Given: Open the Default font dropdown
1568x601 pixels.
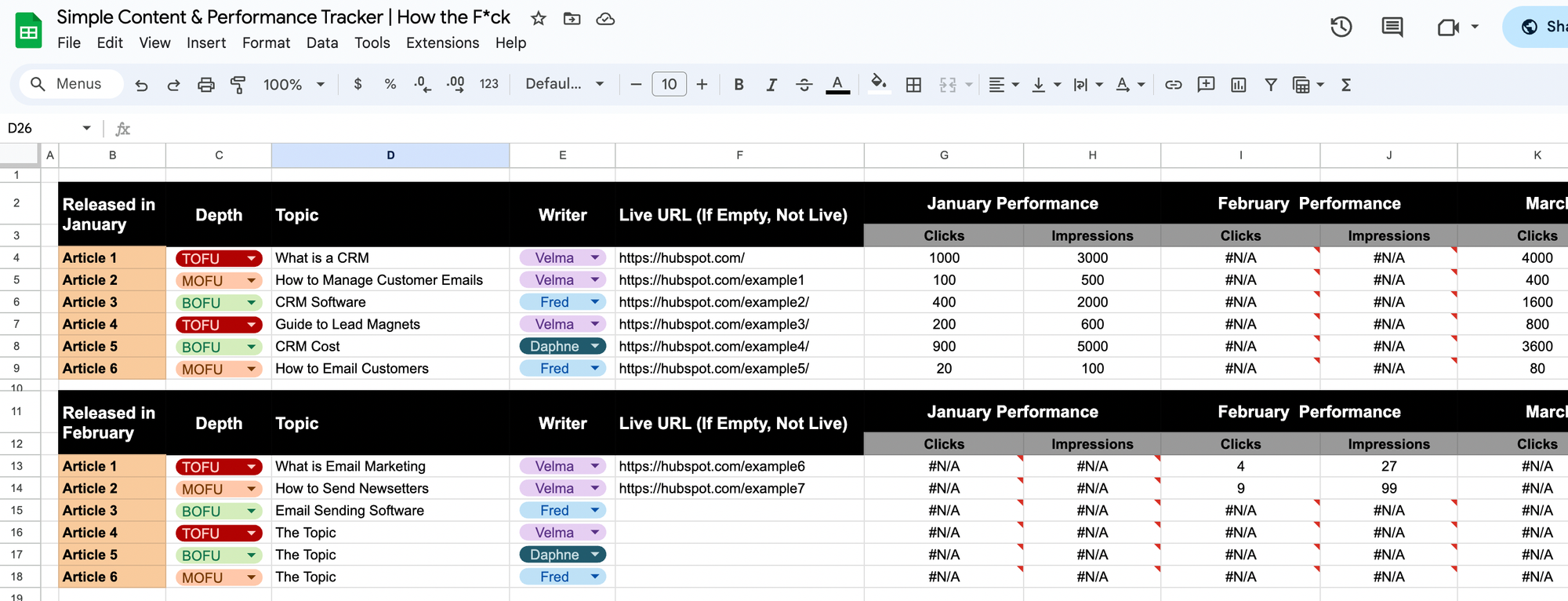Looking at the screenshot, I should [564, 84].
